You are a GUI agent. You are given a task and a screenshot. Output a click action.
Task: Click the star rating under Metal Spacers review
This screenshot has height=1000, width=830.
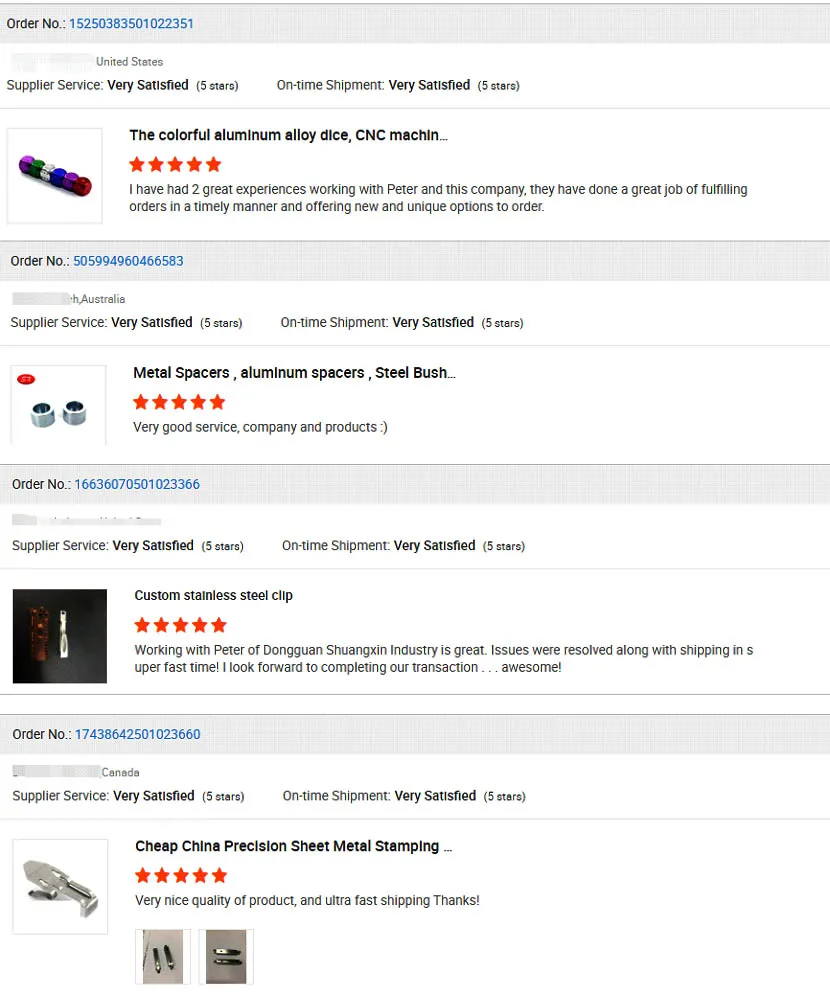[179, 402]
